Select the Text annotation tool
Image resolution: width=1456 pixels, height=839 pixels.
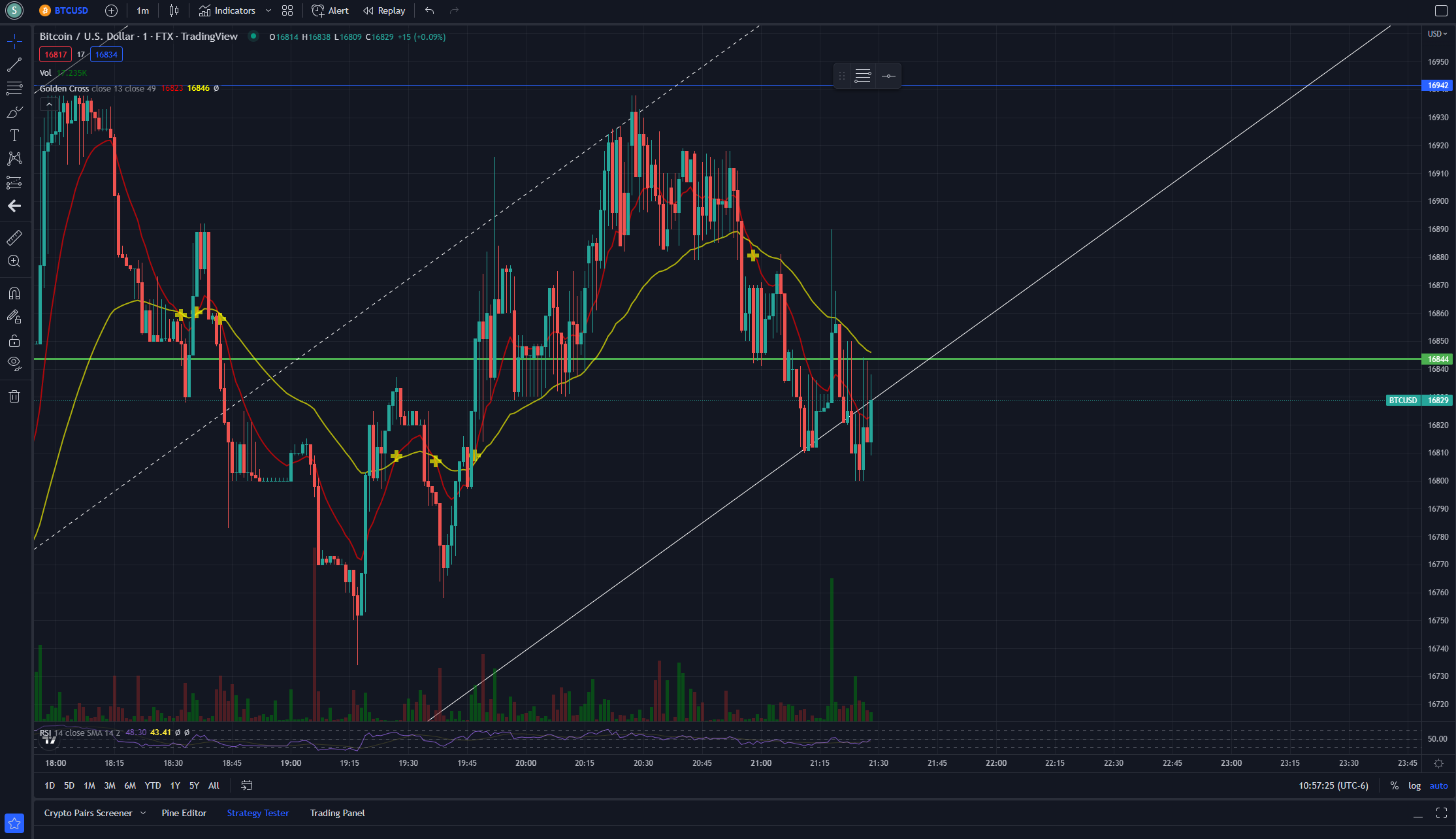click(14, 135)
